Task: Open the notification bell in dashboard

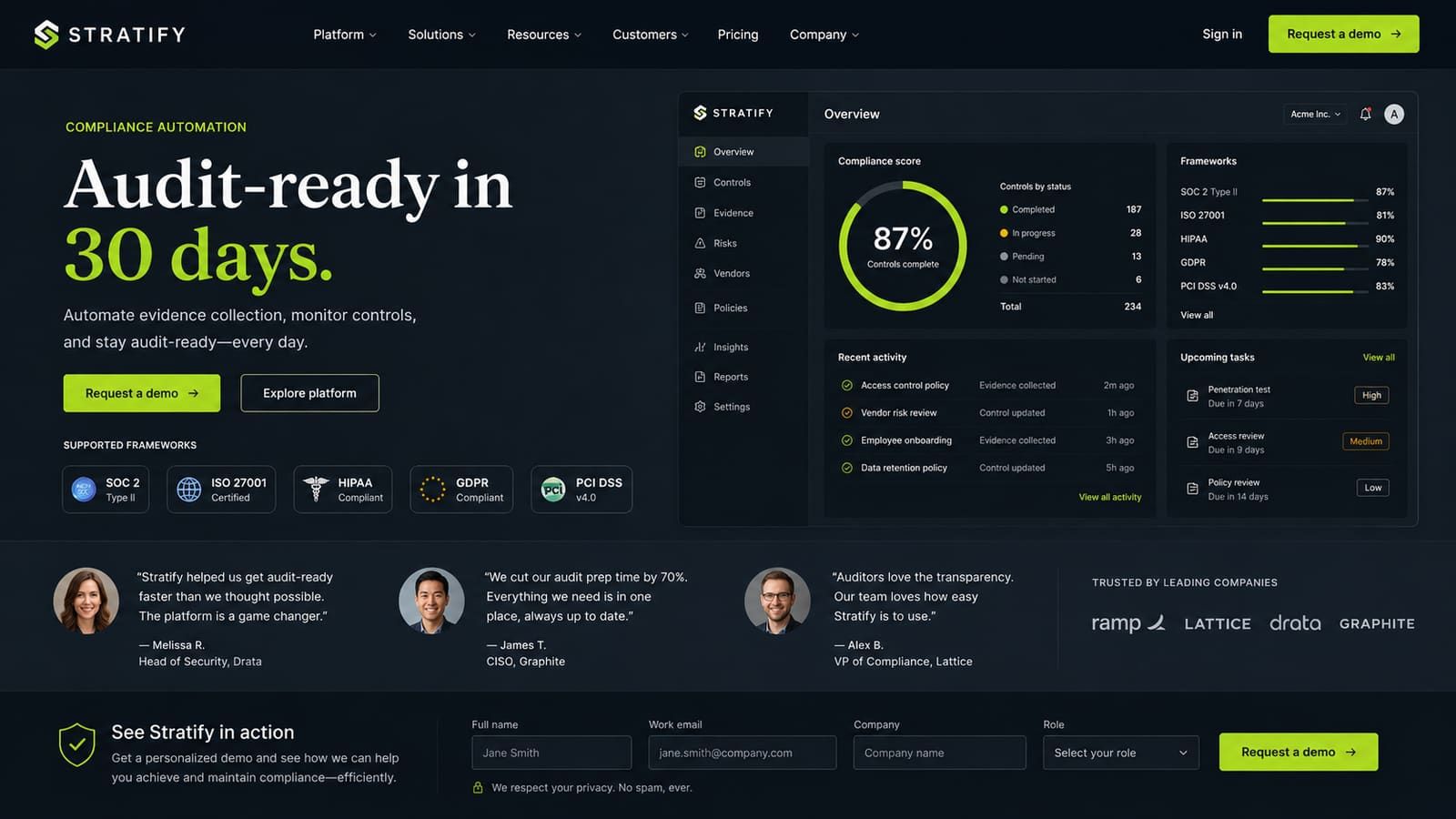Action: pyautogui.click(x=1365, y=114)
